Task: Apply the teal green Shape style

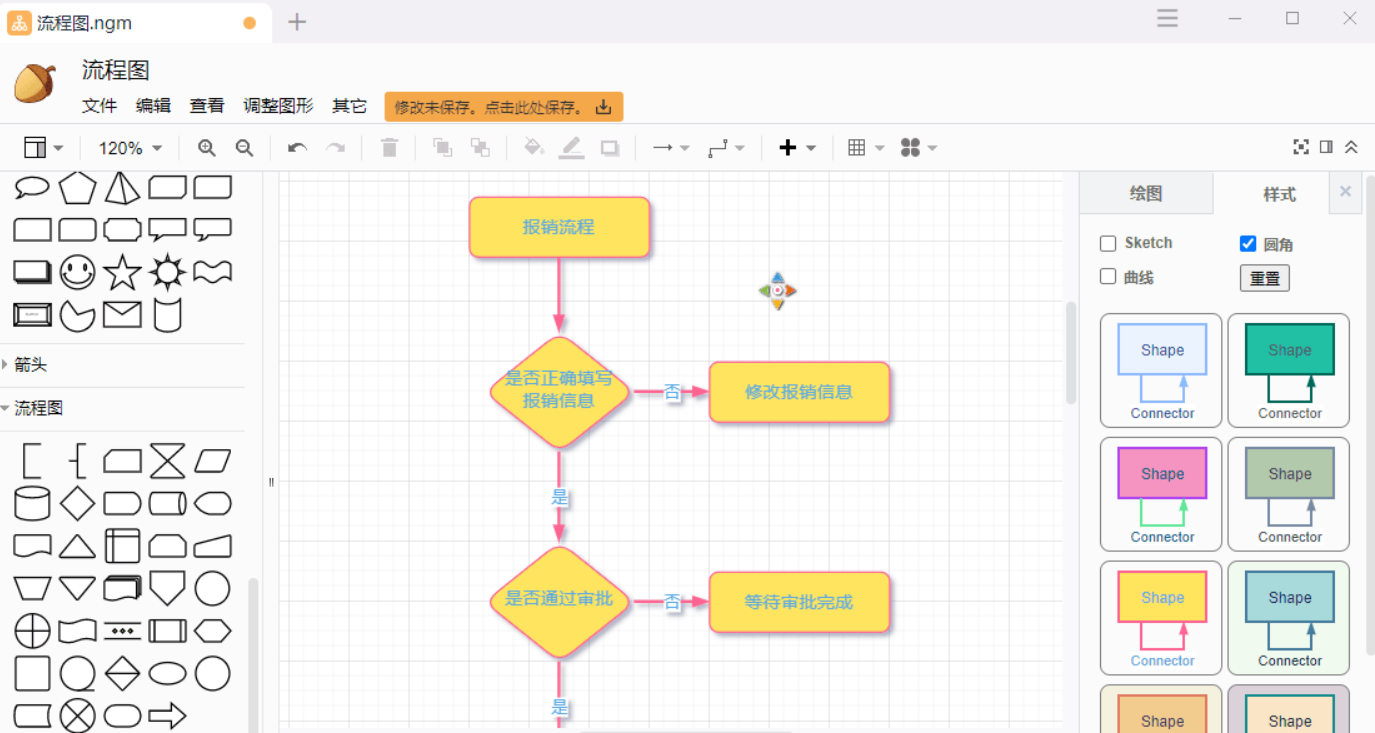Action: [1289, 371]
